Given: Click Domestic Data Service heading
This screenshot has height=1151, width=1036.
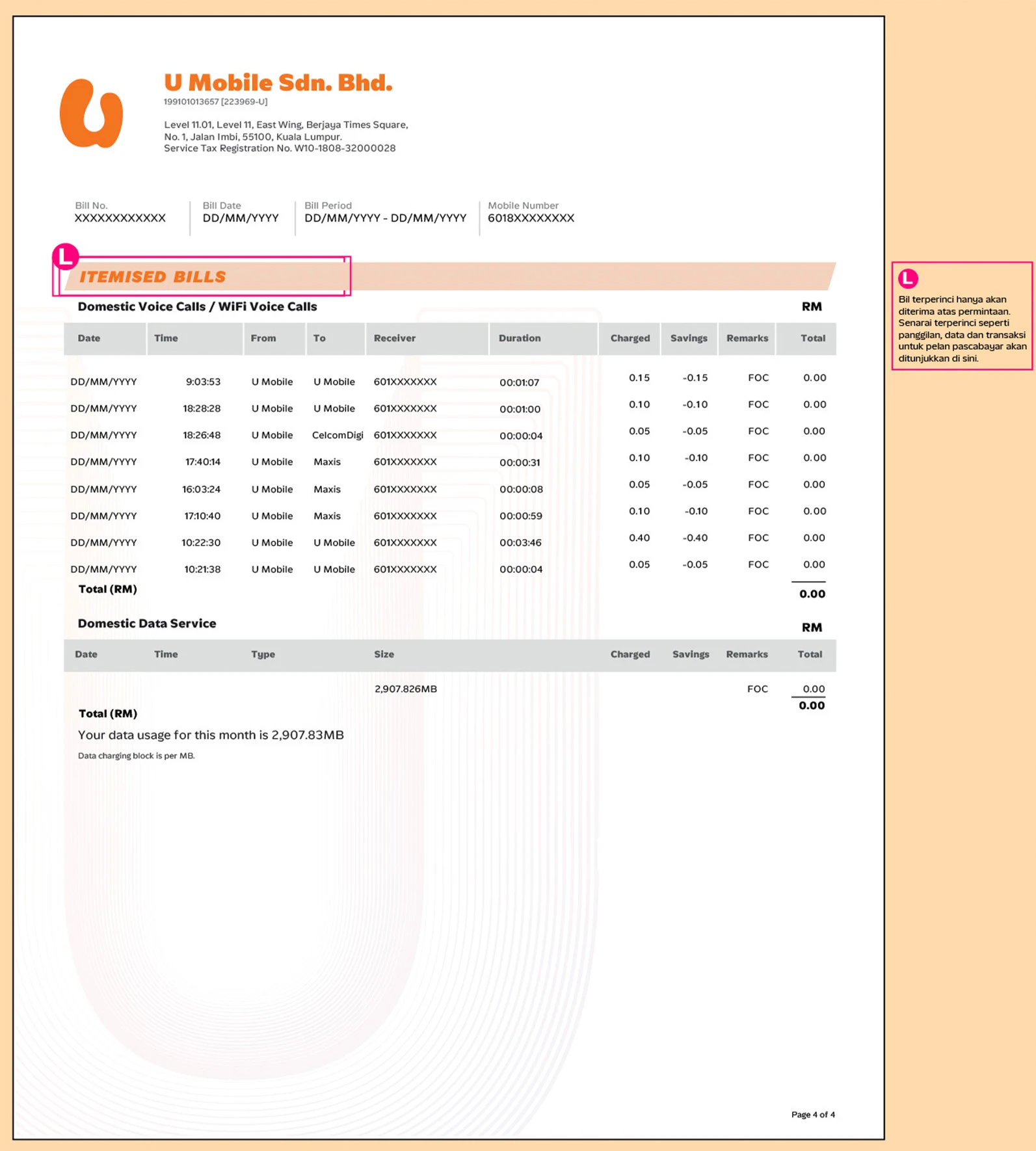Looking at the screenshot, I should (147, 623).
